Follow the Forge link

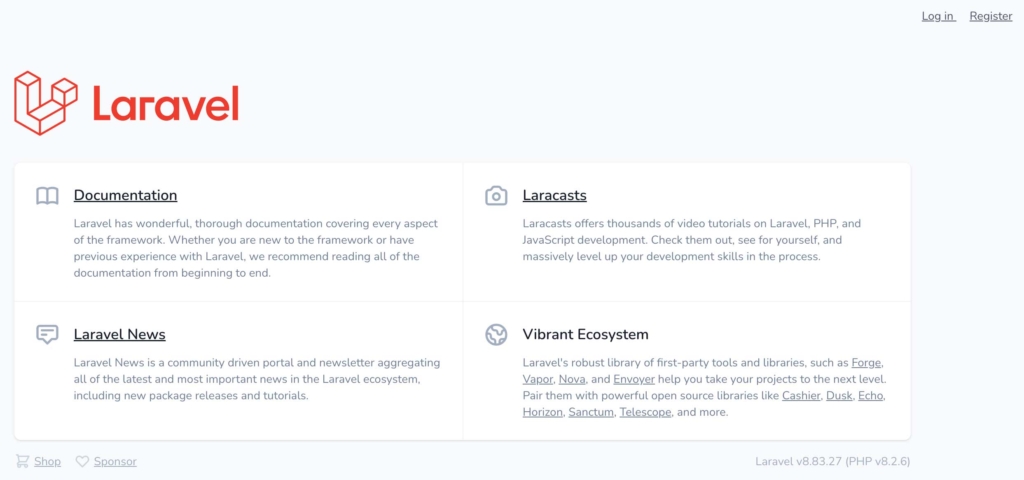pos(867,362)
